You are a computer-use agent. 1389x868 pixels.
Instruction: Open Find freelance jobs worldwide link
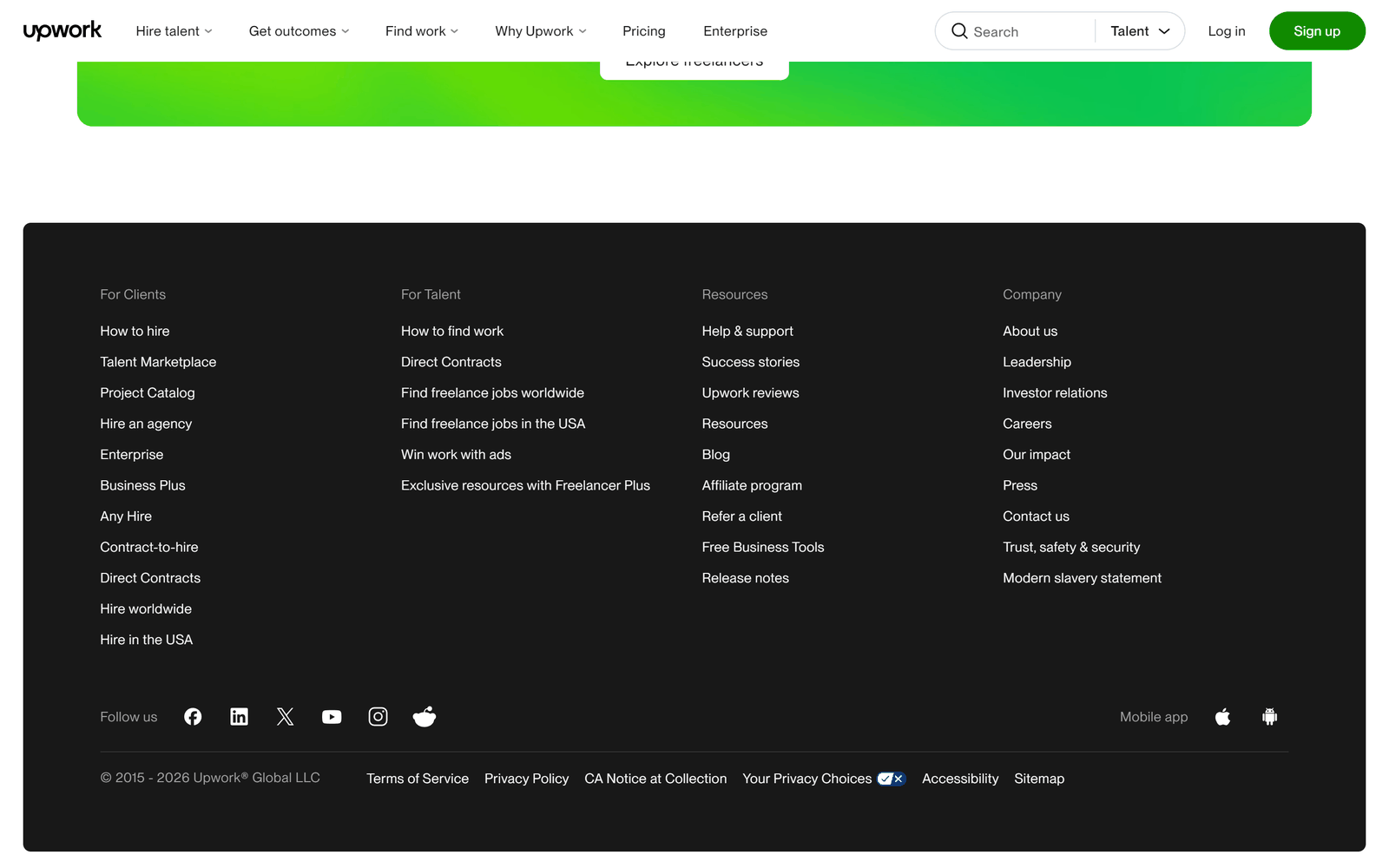tap(492, 393)
